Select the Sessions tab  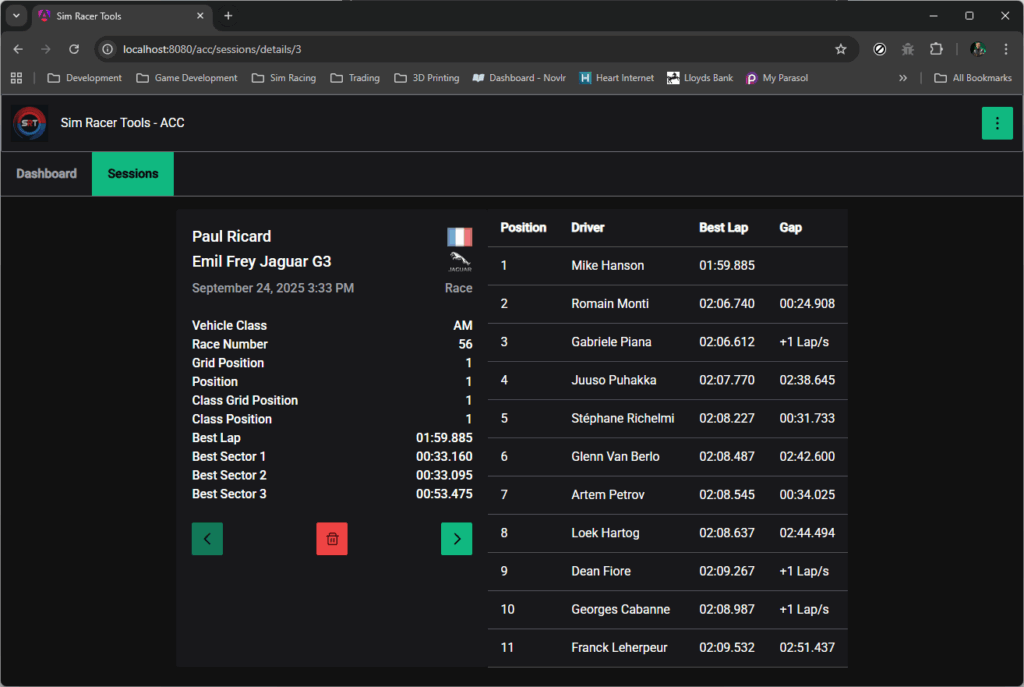tap(133, 174)
